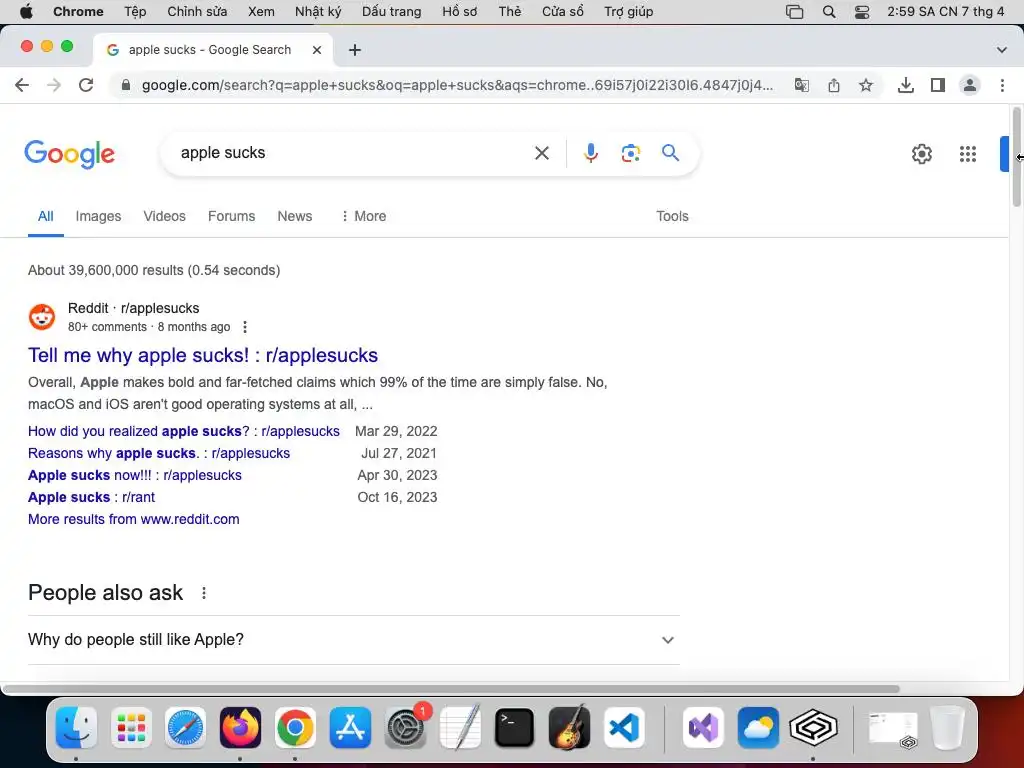Open Reasons why apple sucks link

[159, 453]
